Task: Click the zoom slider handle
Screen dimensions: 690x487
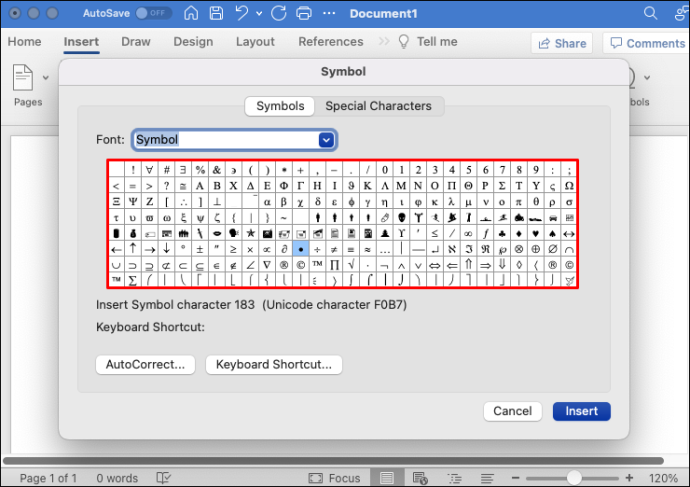Action: coord(574,478)
